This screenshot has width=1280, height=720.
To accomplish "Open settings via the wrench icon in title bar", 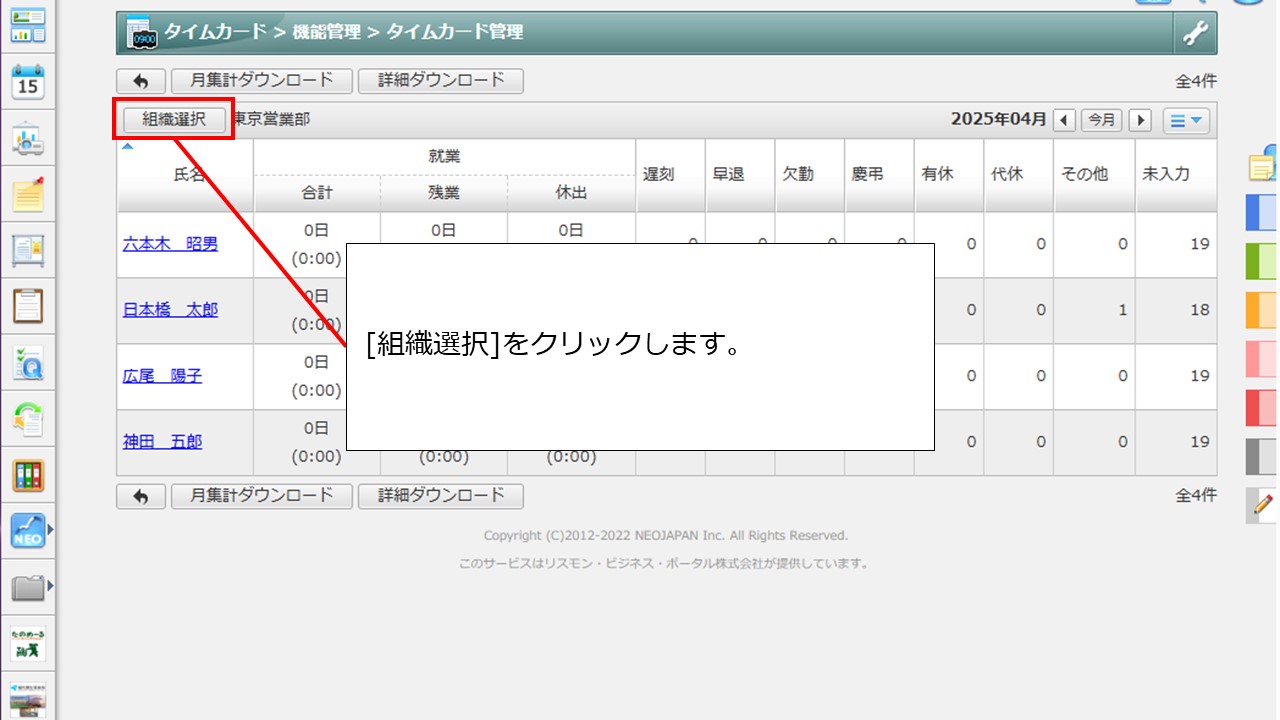I will (1197, 31).
